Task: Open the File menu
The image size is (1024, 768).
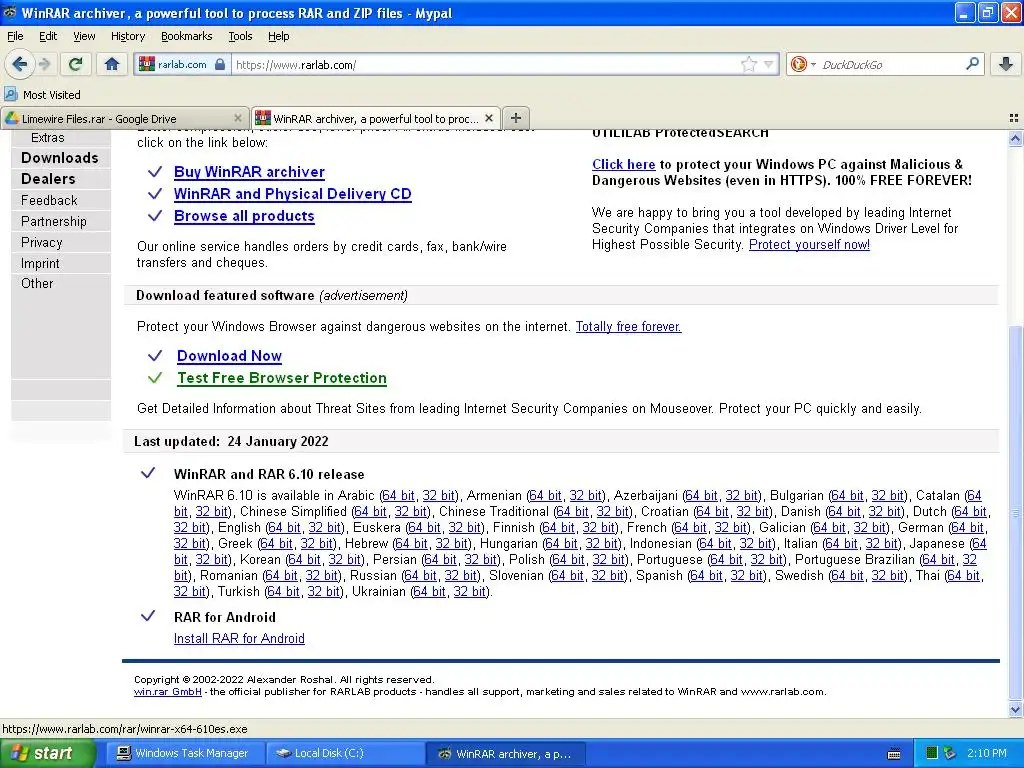Action: pyautogui.click(x=15, y=36)
